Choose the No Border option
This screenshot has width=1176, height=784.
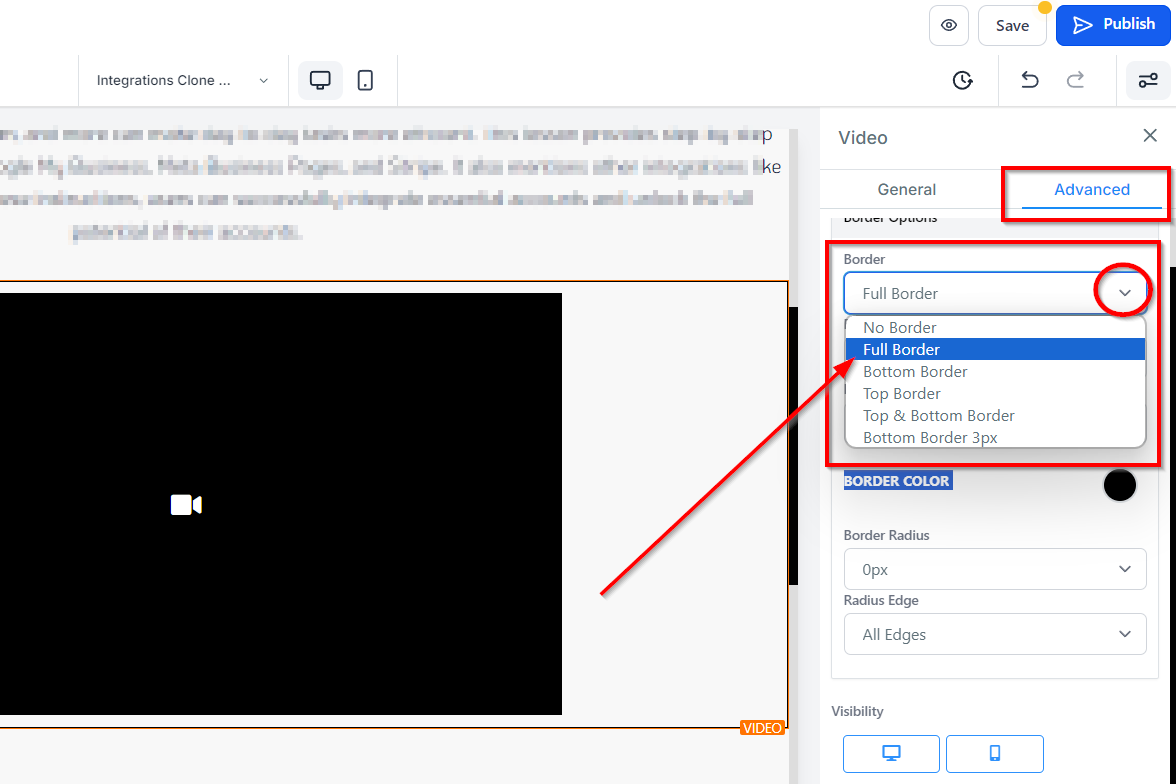900,328
